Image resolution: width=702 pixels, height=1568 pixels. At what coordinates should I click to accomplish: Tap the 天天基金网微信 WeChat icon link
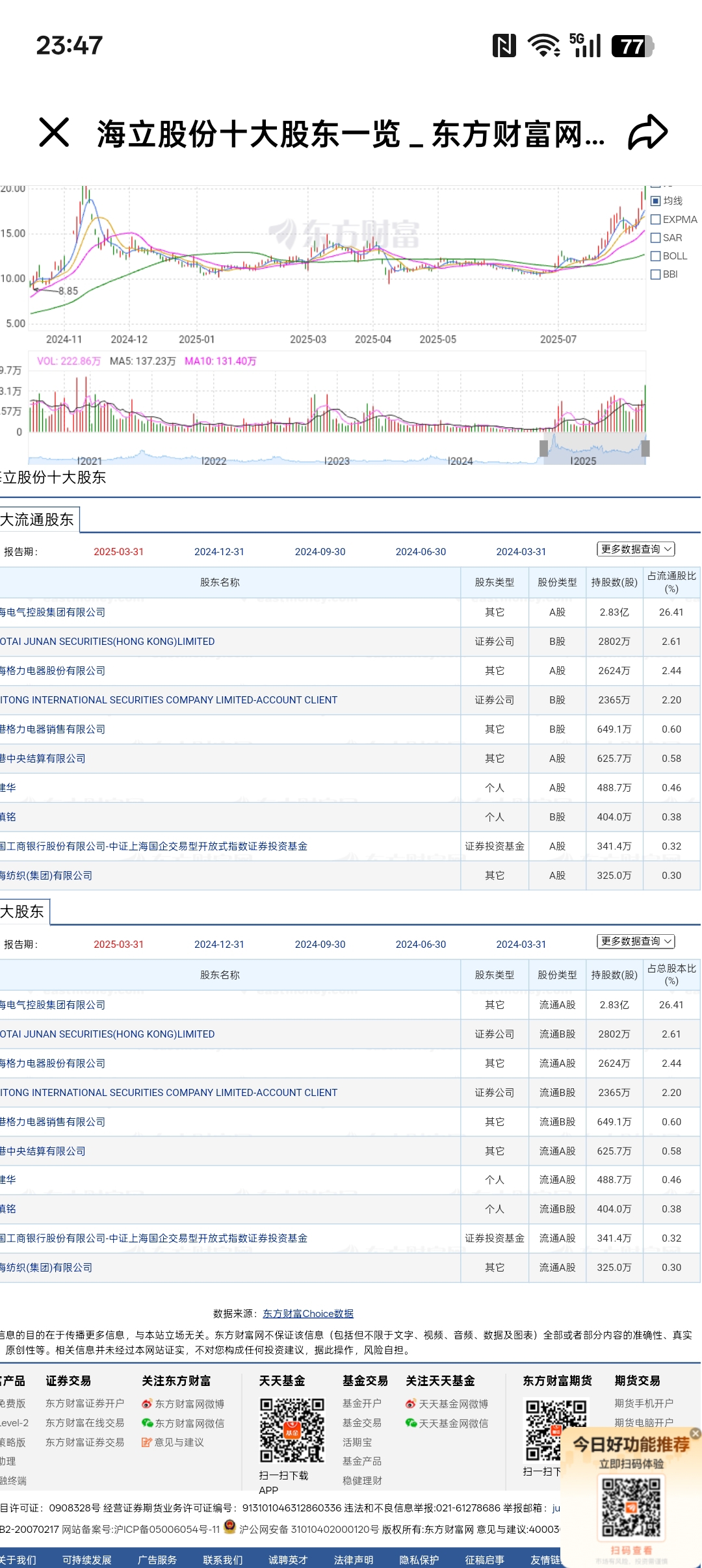pos(411,1423)
